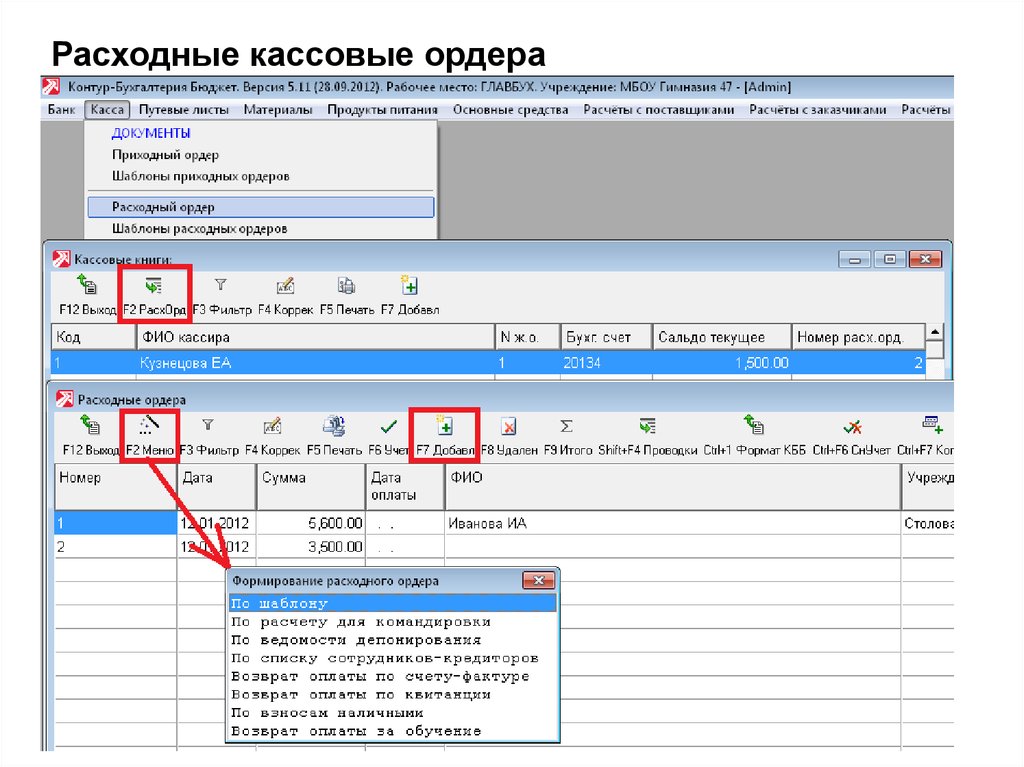Choose По расчету для командировки option
Screen dimensions: 1024x767
(360, 622)
